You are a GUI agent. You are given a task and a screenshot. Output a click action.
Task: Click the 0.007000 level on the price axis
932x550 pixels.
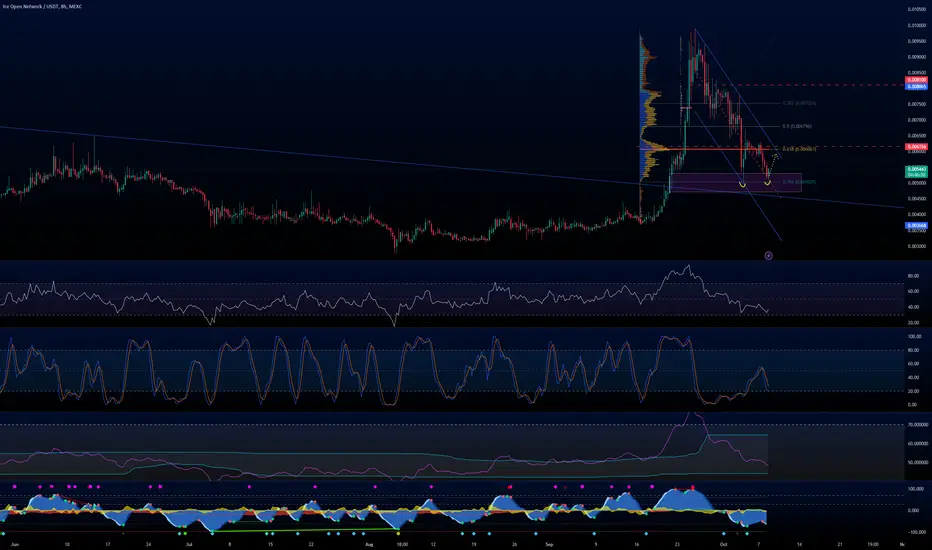coord(917,120)
